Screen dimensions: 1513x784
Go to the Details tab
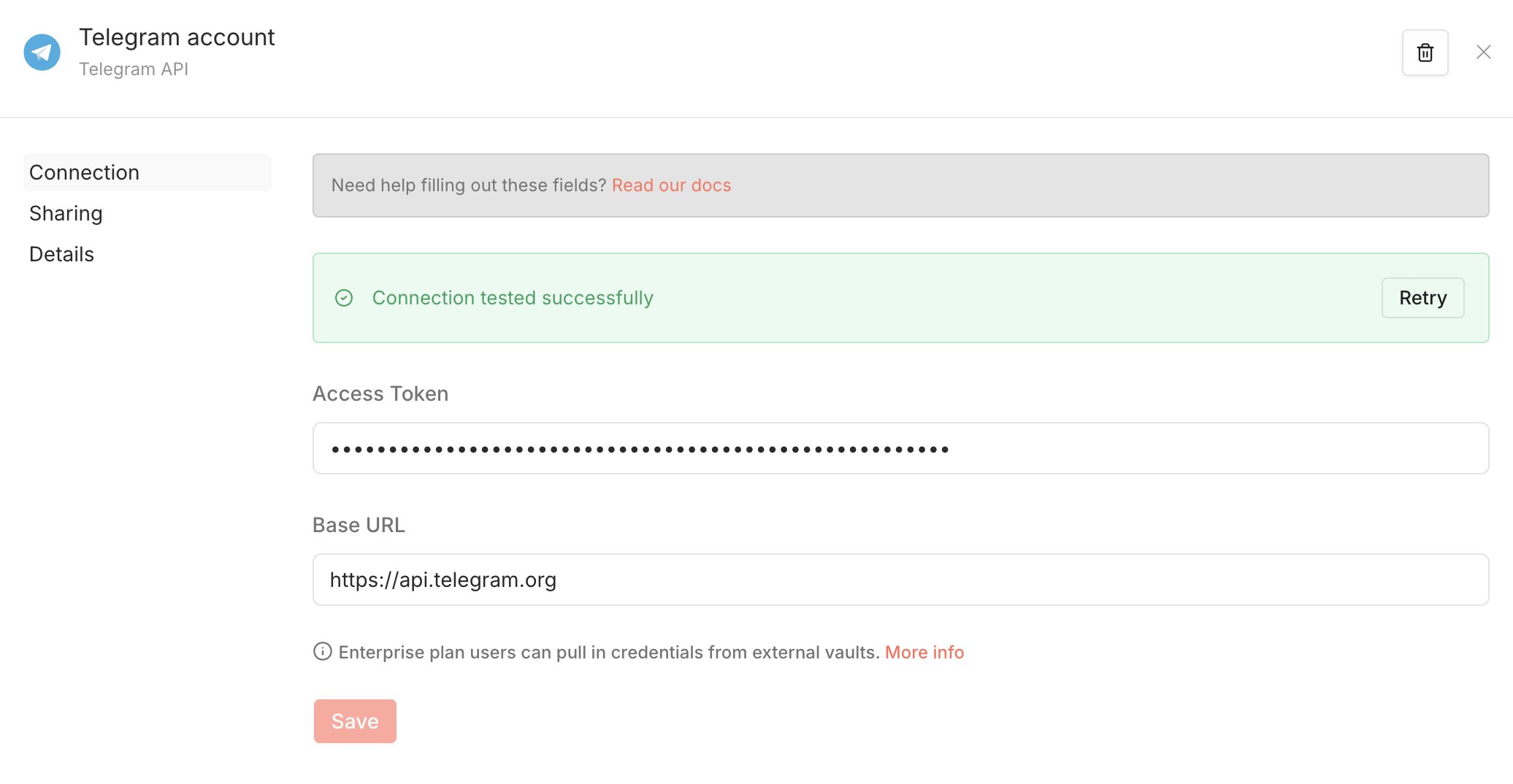tap(61, 254)
